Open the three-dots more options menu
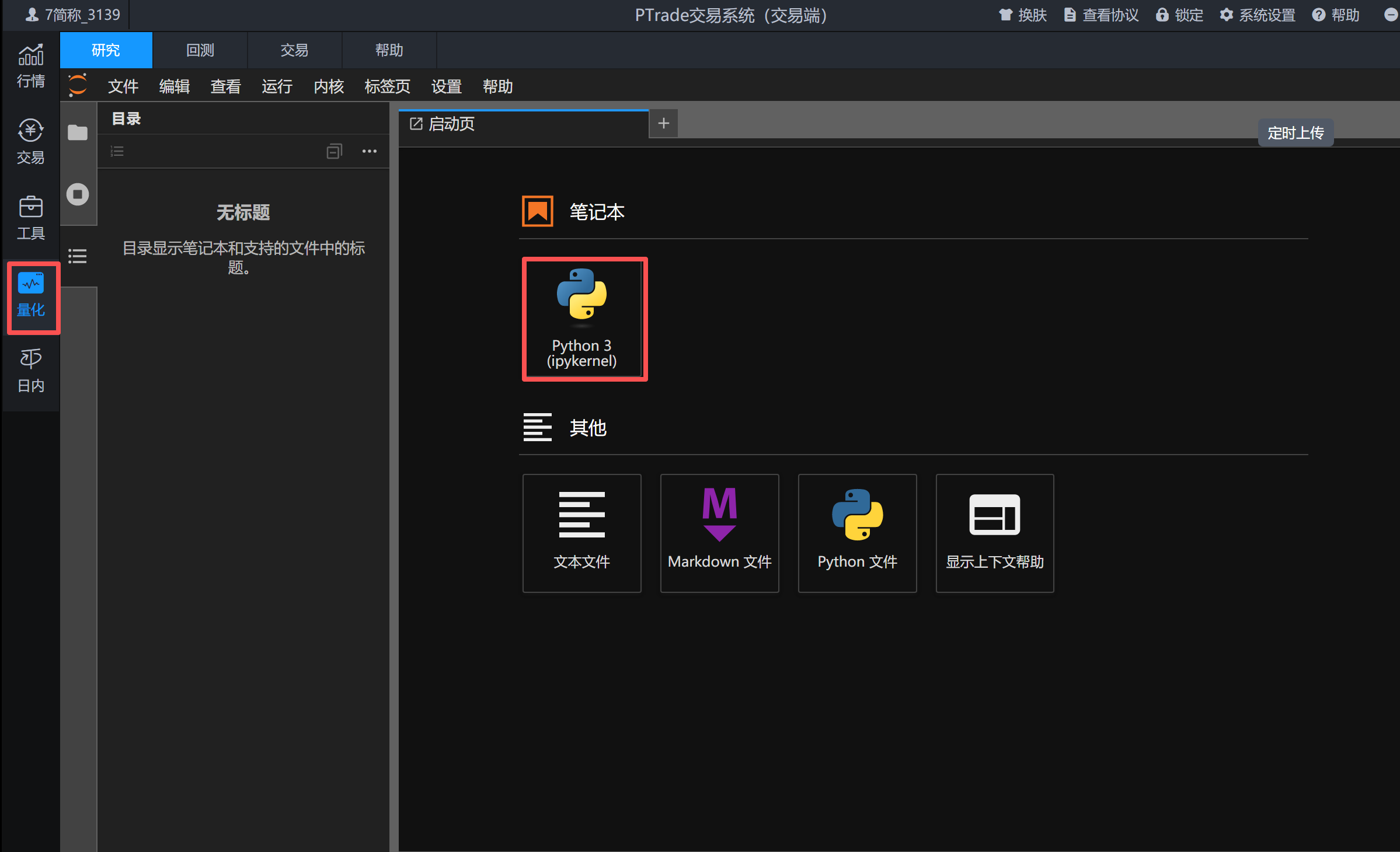The image size is (1400, 852). click(x=369, y=152)
